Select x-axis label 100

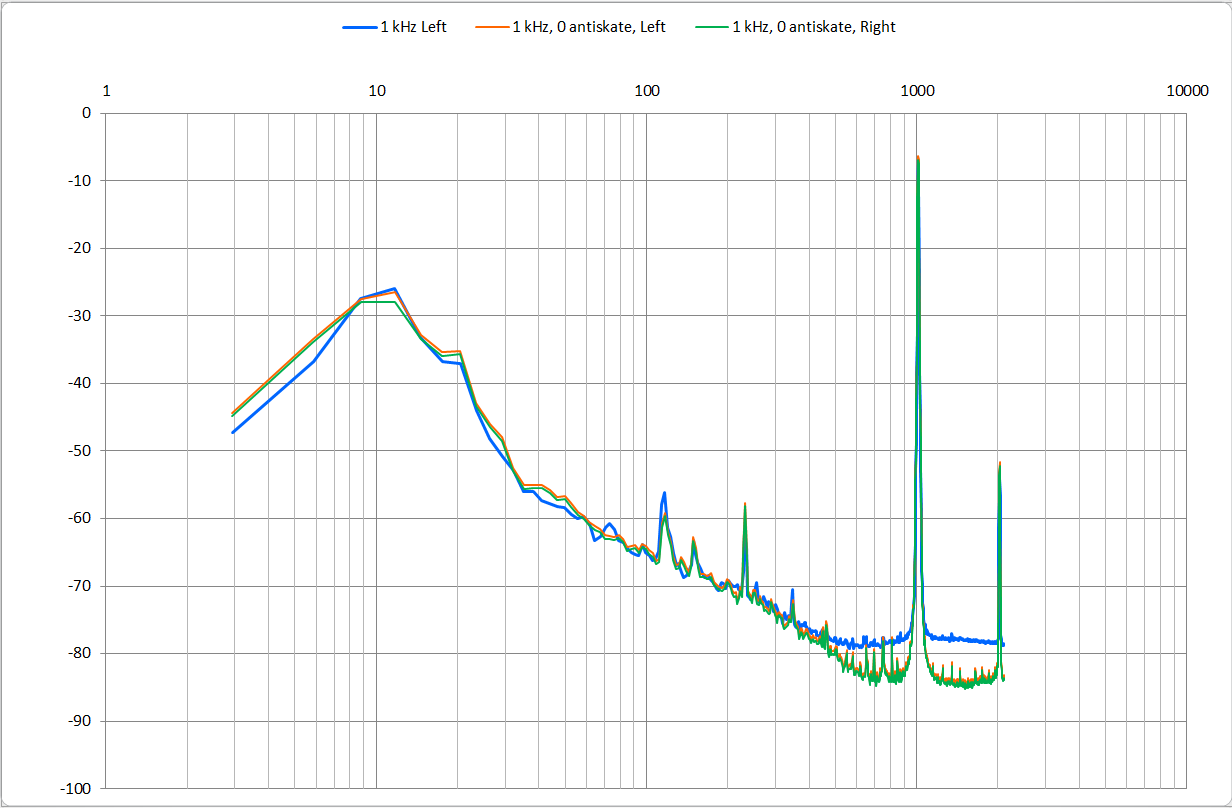tap(647, 91)
